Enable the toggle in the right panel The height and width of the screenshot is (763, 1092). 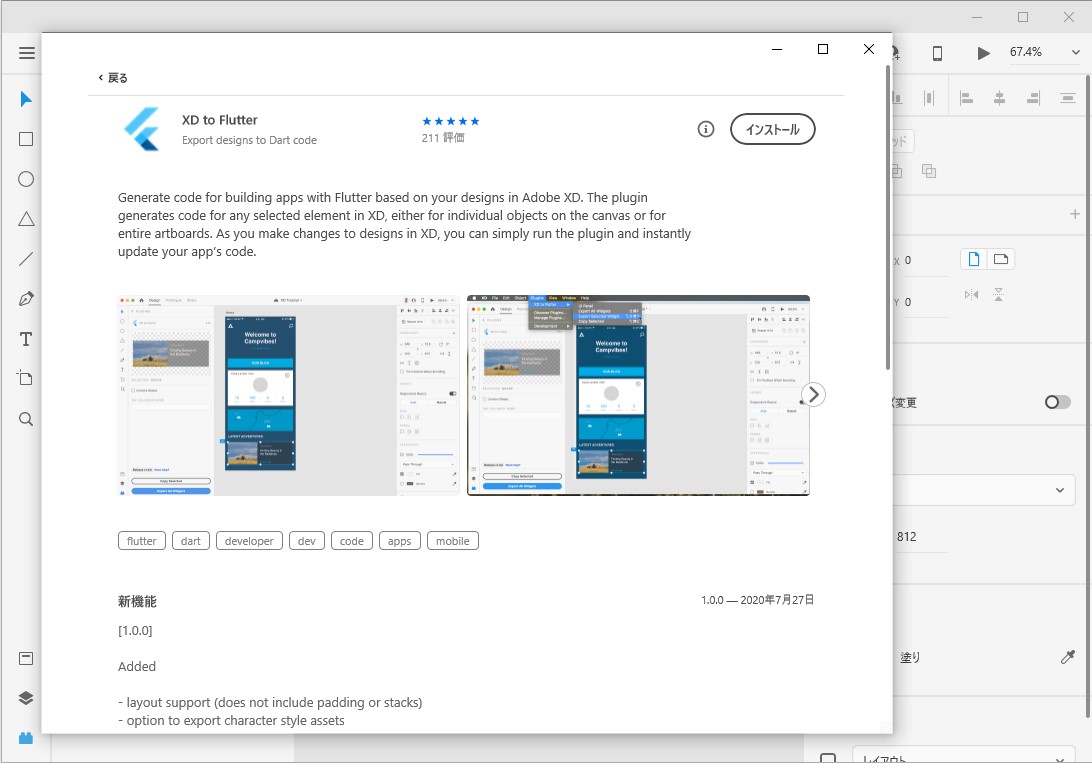1057,402
